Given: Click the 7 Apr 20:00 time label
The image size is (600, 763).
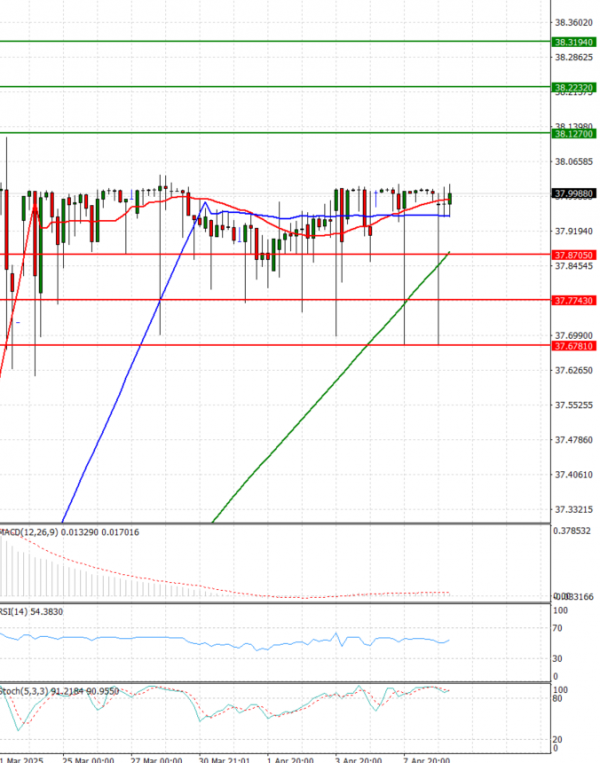Looking at the screenshot, I should 427,760.
